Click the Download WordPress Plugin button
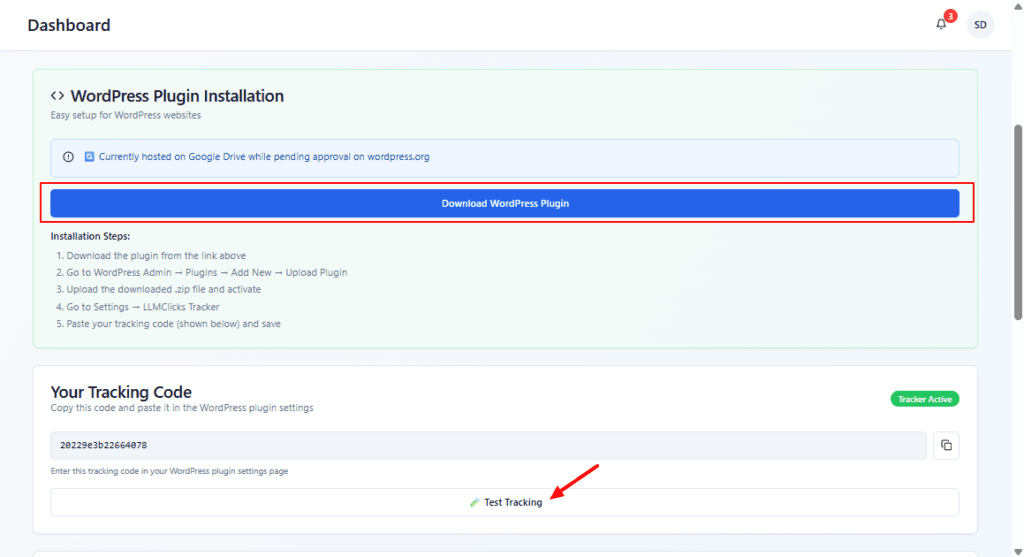This screenshot has height=557, width=1024. (505, 203)
